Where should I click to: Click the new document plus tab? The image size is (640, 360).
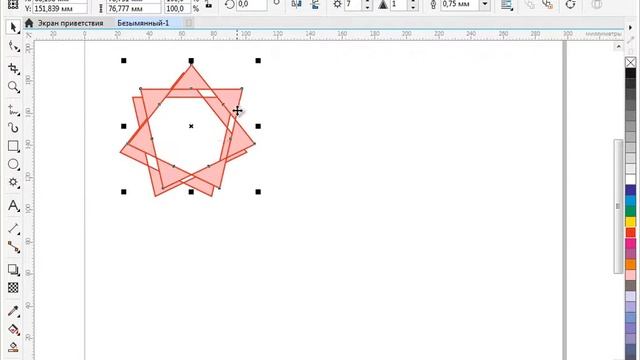(188, 23)
